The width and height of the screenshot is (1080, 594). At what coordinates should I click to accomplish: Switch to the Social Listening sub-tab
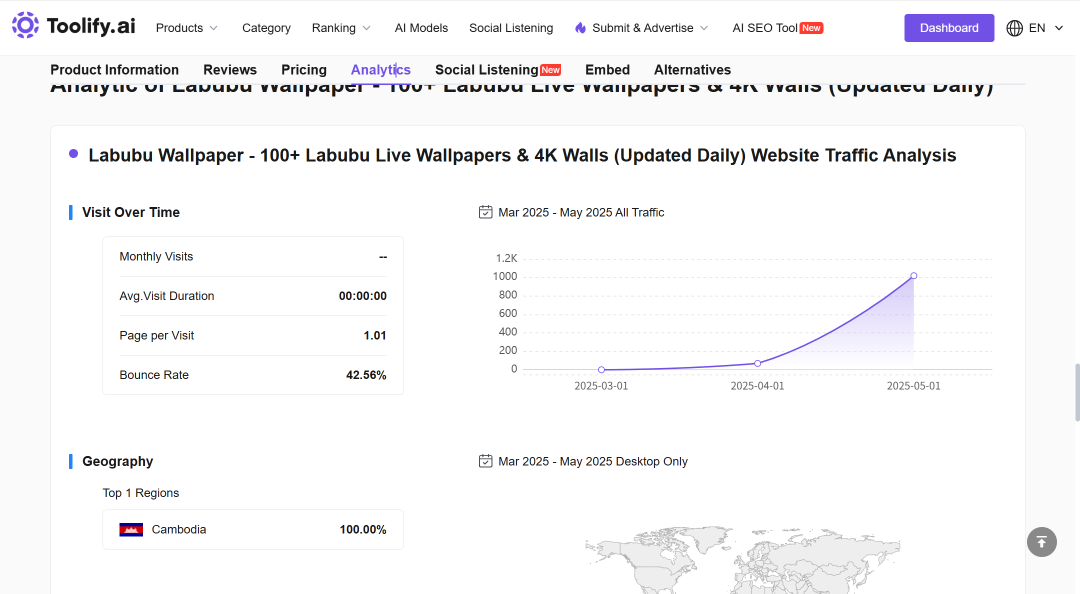coord(486,70)
